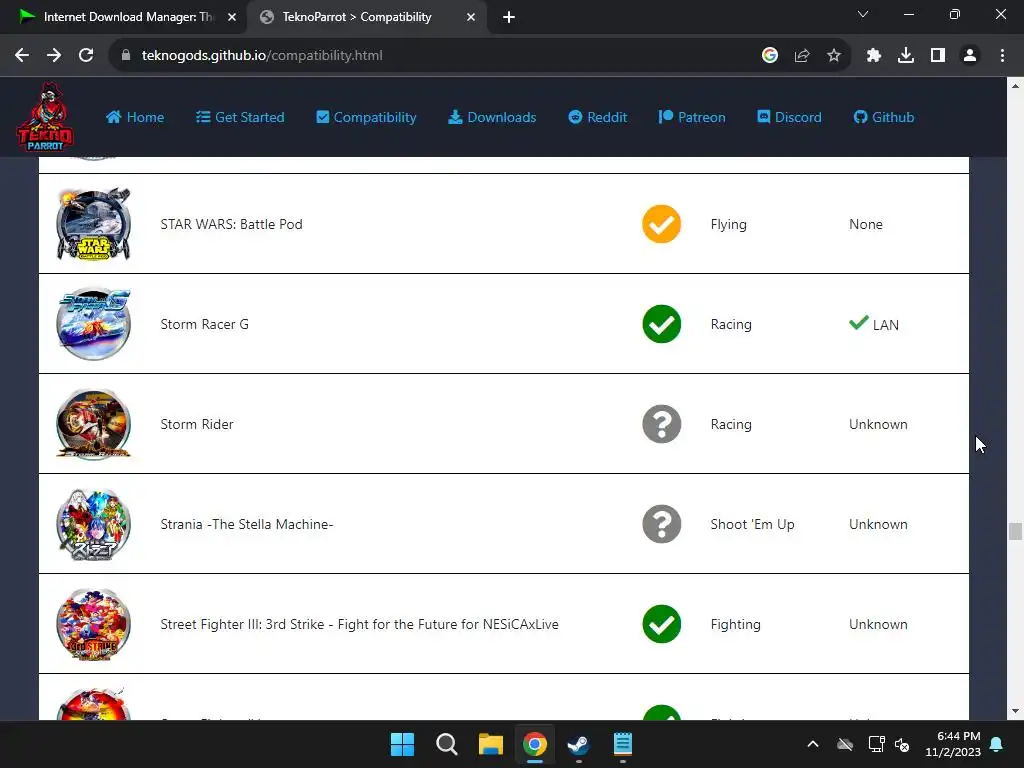The height and width of the screenshot is (768, 1024).
Task: Open File Explorer from taskbar
Action: pos(490,744)
